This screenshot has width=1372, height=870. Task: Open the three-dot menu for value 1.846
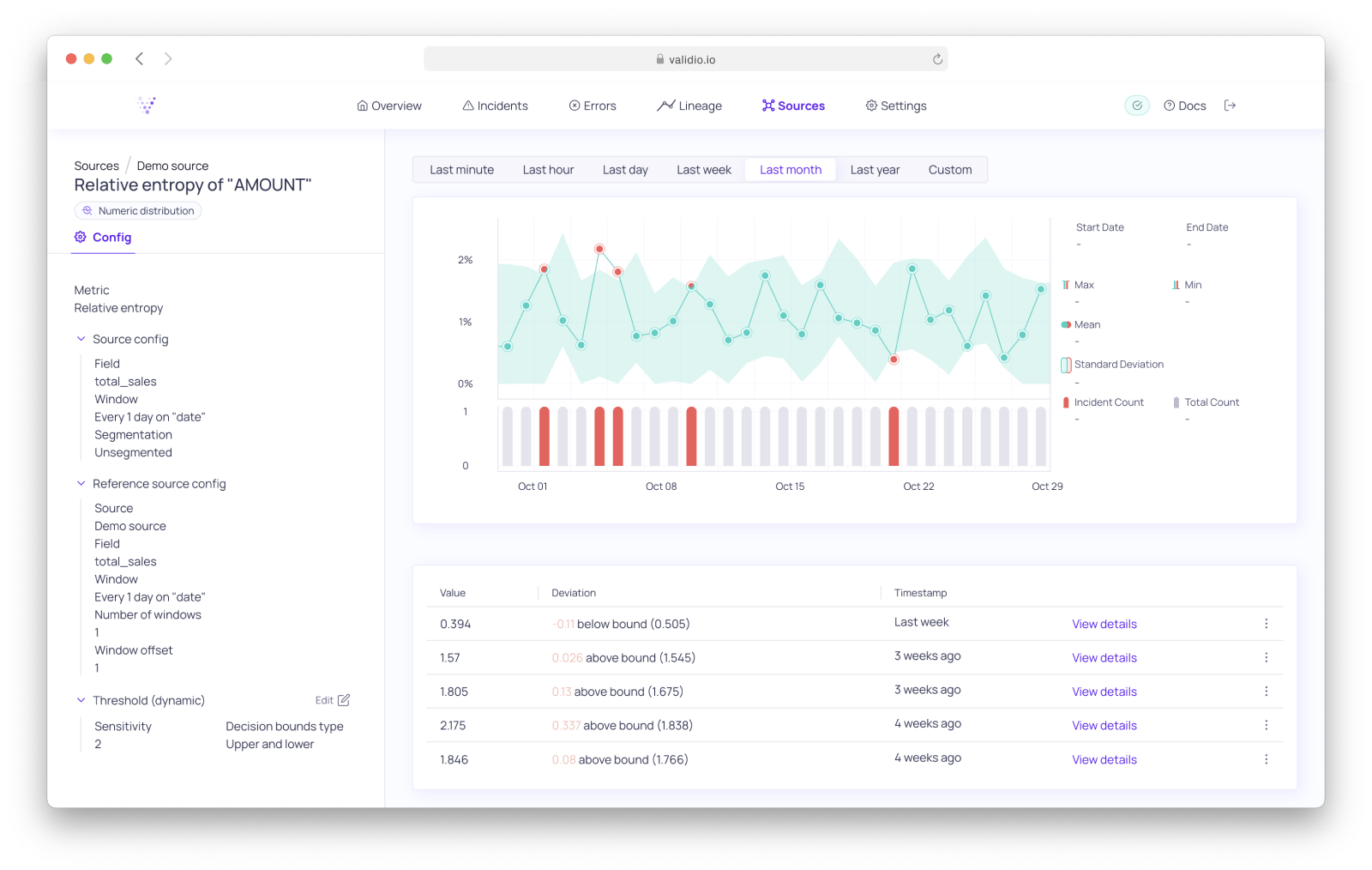1266,759
